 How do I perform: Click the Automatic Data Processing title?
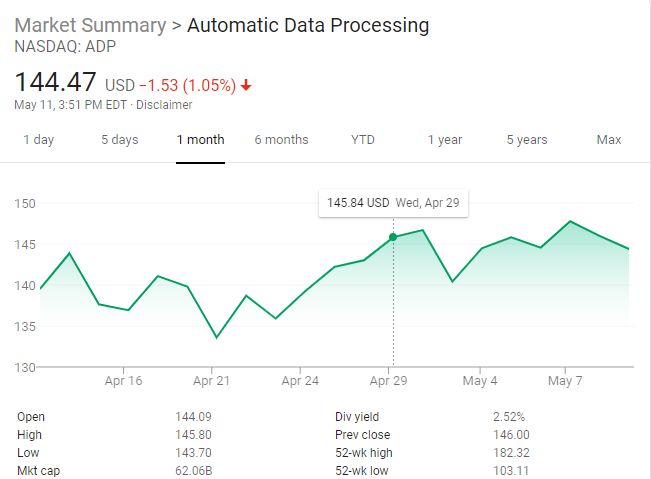point(308,25)
